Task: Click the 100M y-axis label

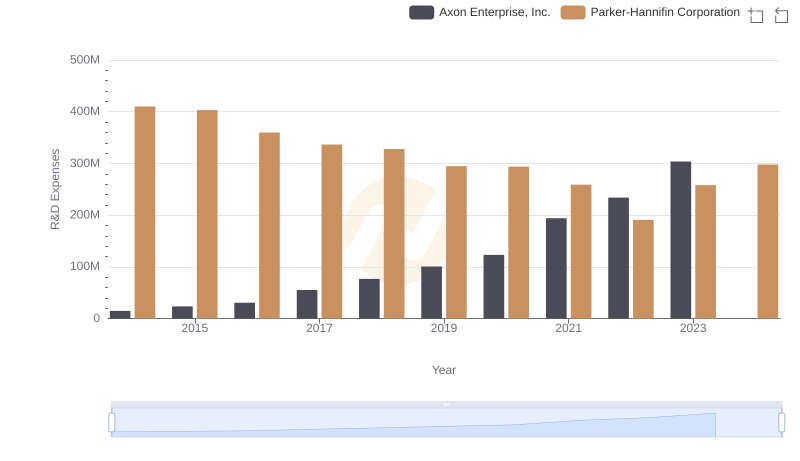Action: [85, 266]
